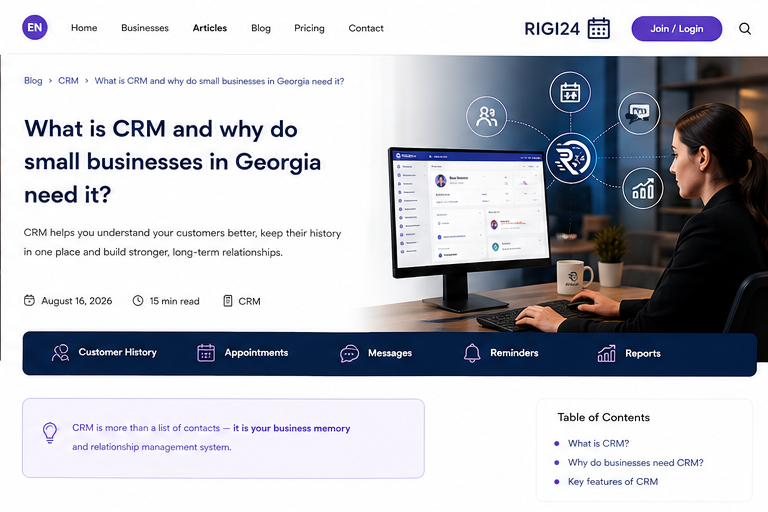Click the document icon beside CRM category
768x512 pixels.
point(228,301)
